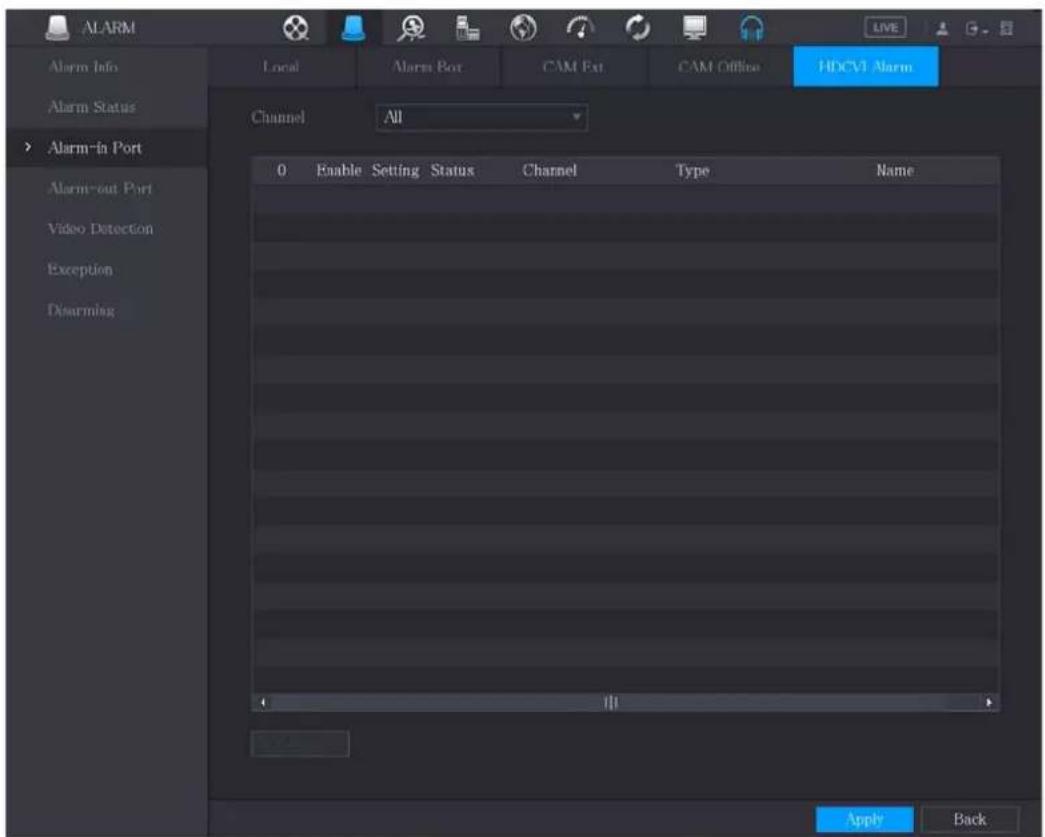Click the user account icon
1045x837 pixels.
[x=942, y=29]
